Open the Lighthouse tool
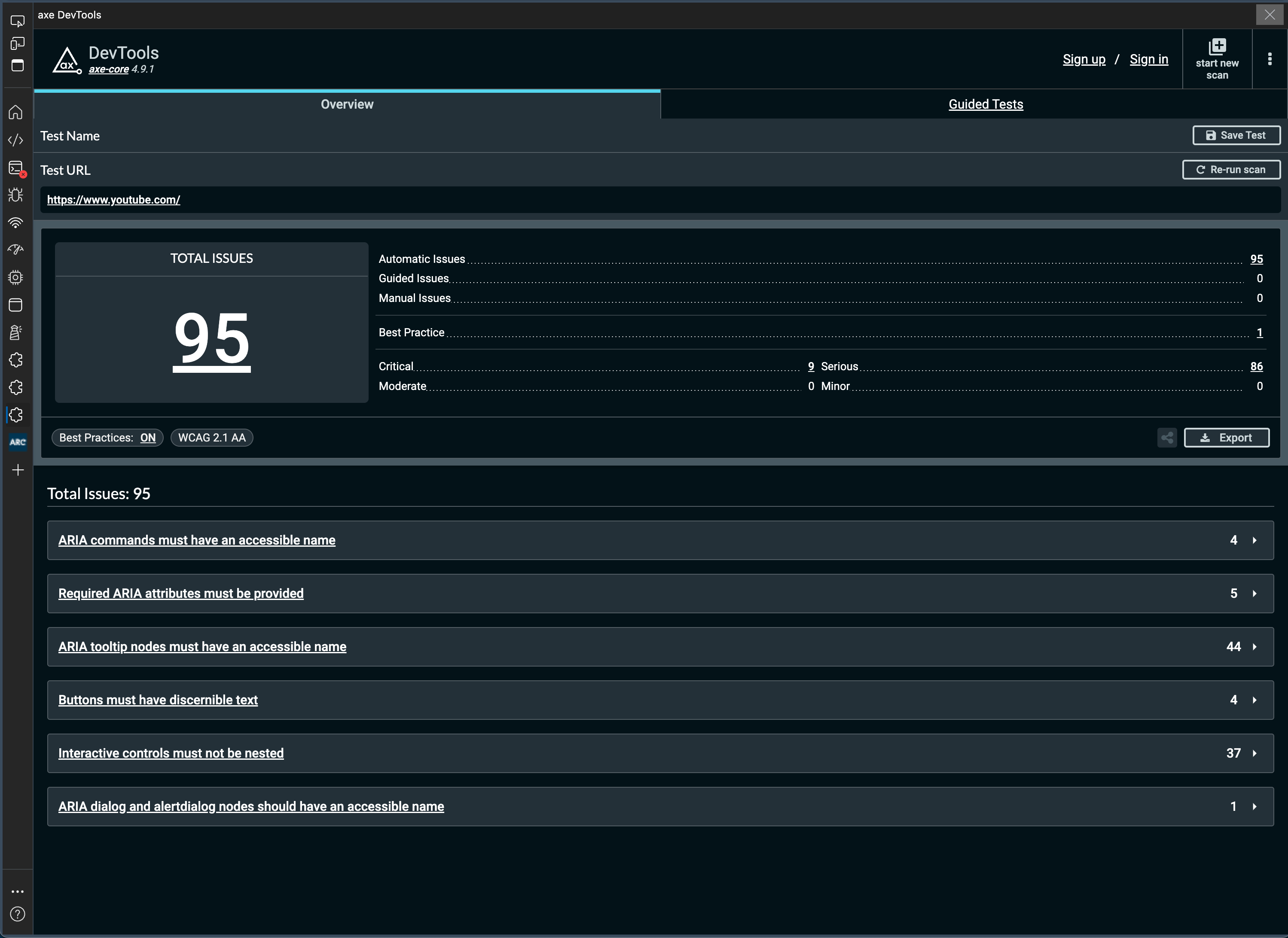Screen dimensions: 1288x938 click(16, 332)
